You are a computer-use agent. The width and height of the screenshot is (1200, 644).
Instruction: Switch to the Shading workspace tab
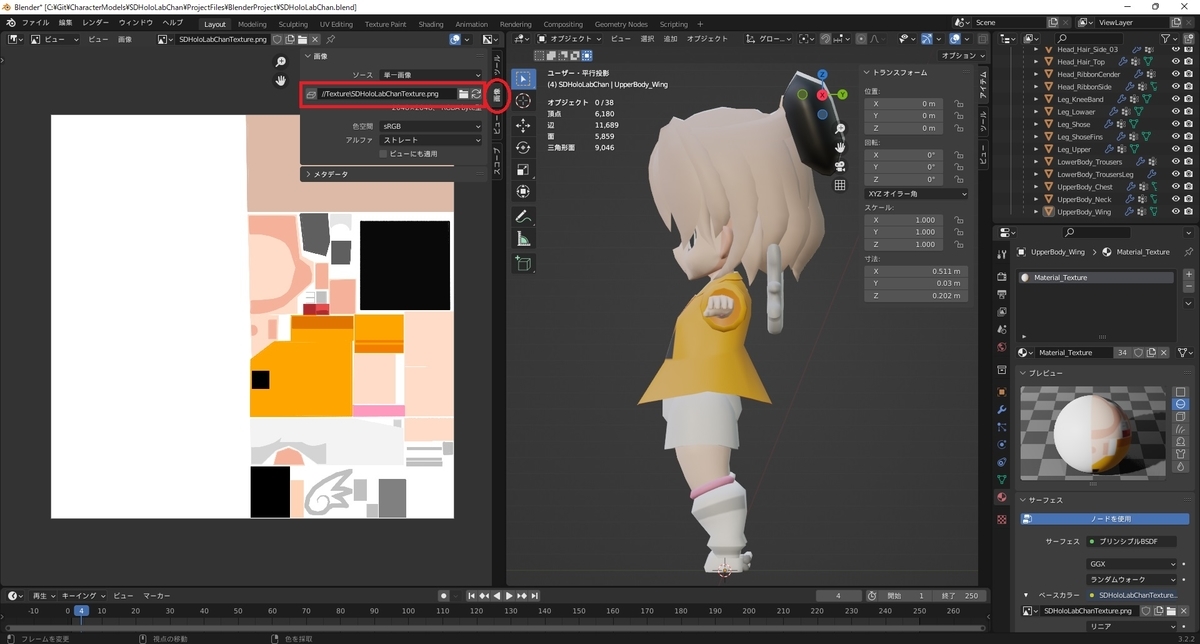click(431, 24)
